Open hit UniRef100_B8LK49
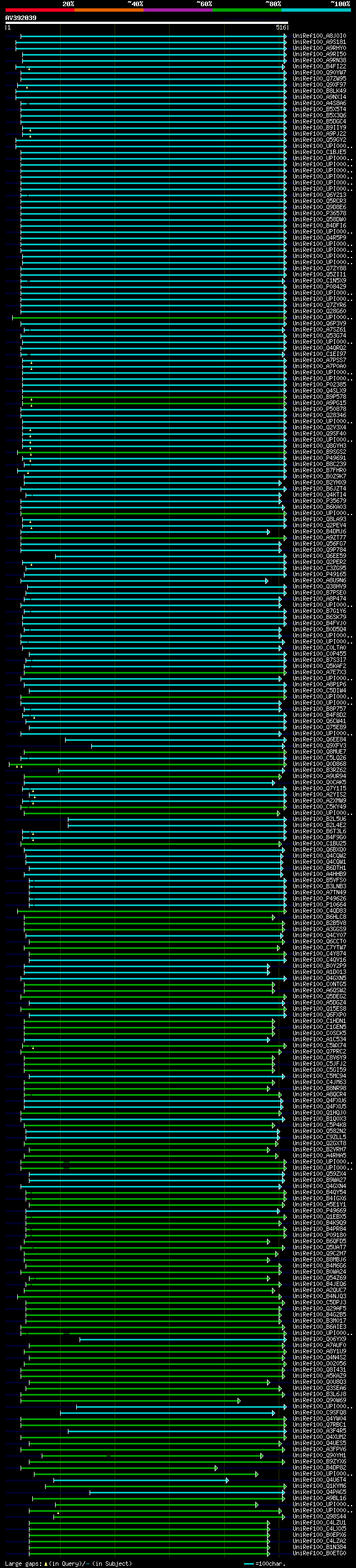 (319, 91)
